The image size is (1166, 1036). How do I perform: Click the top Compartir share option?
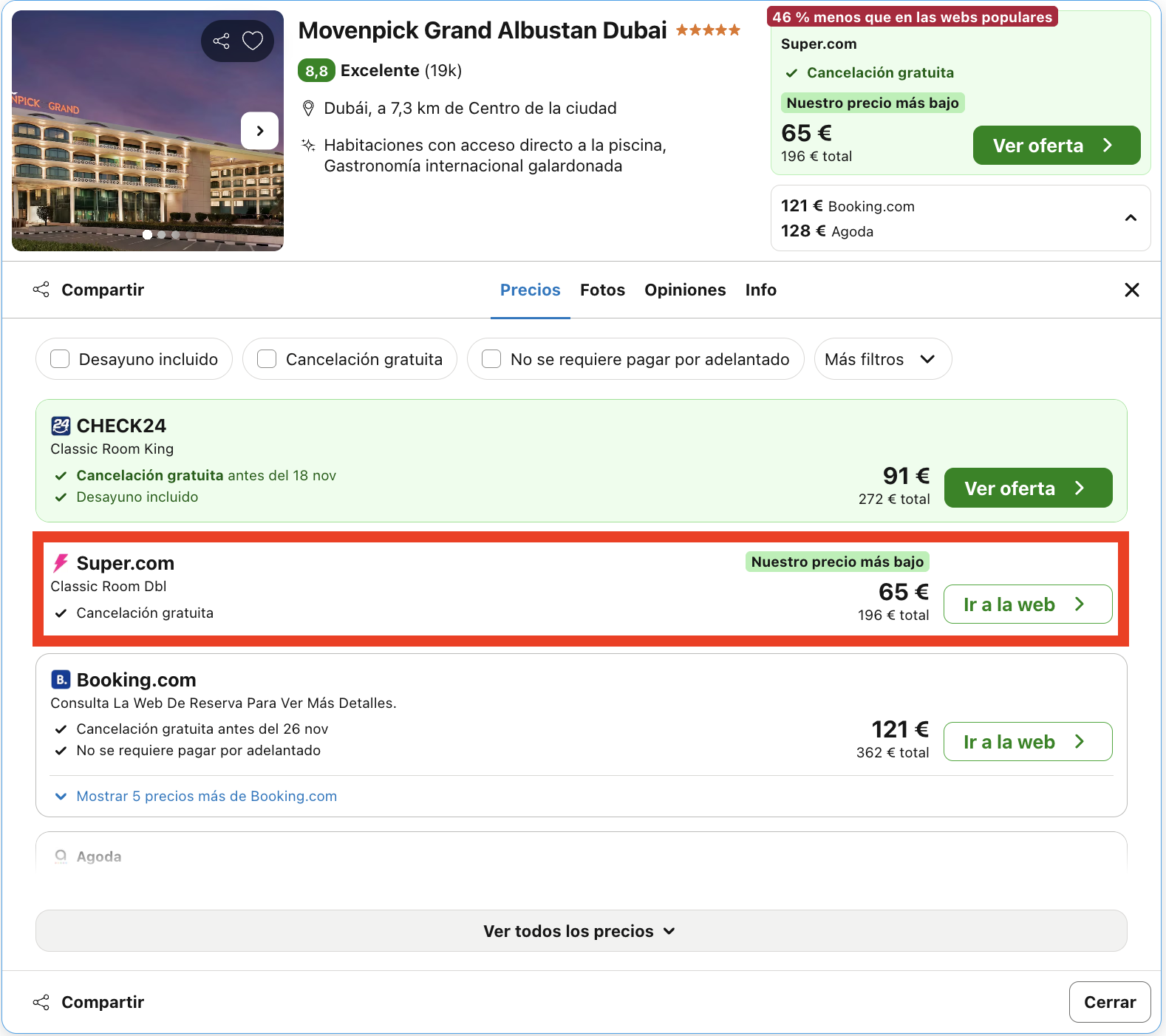click(x=89, y=290)
